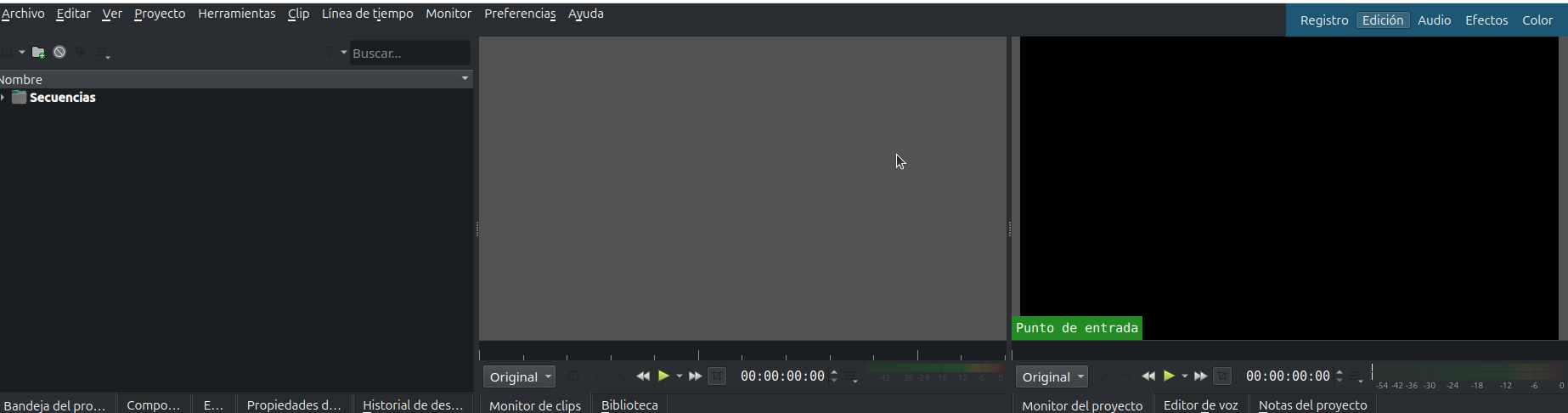
Task: Expand the Secuencias folder tree arrow
Action: coord(3,98)
